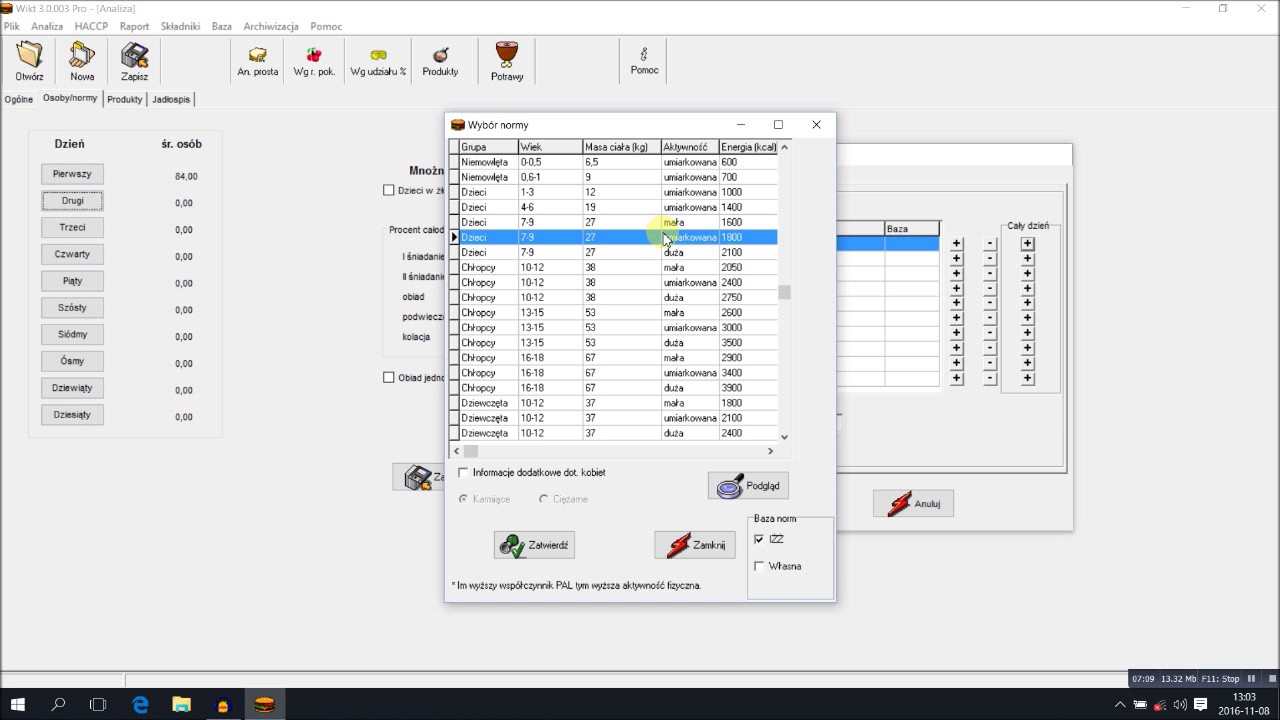Click the Pomoc help toolbar icon
This screenshot has height=720, width=1280.
click(x=644, y=61)
